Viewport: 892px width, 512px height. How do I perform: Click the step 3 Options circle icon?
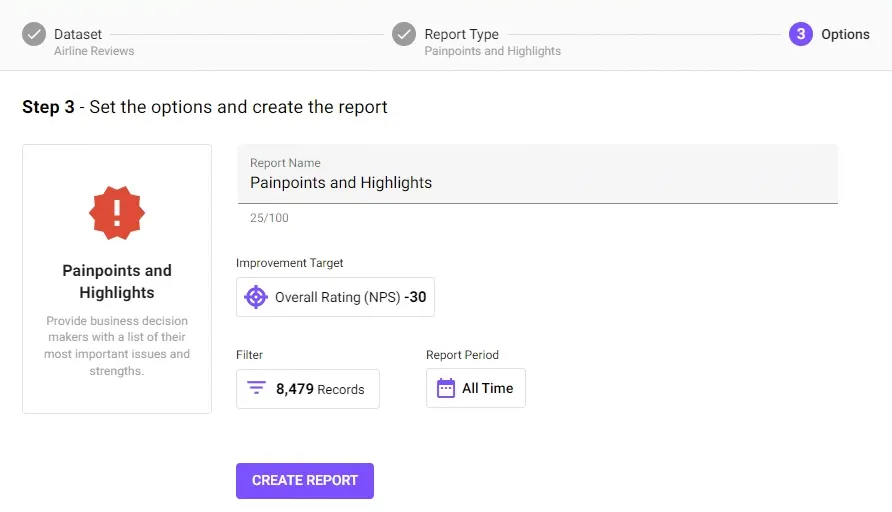click(x=800, y=34)
